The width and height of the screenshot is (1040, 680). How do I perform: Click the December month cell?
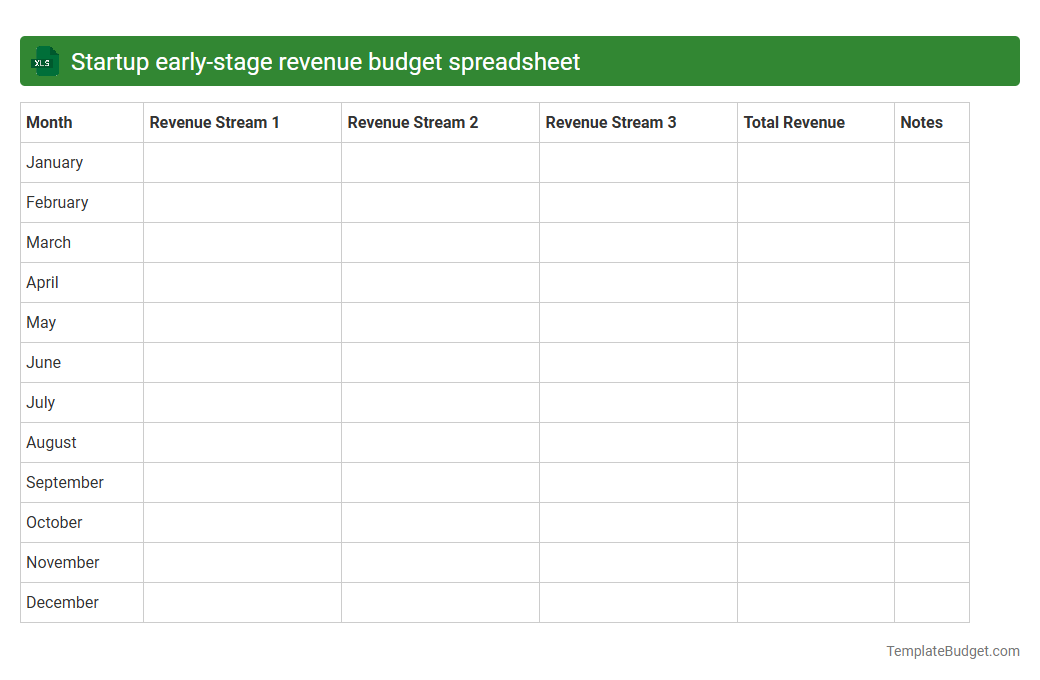click(x=62, y=602)
